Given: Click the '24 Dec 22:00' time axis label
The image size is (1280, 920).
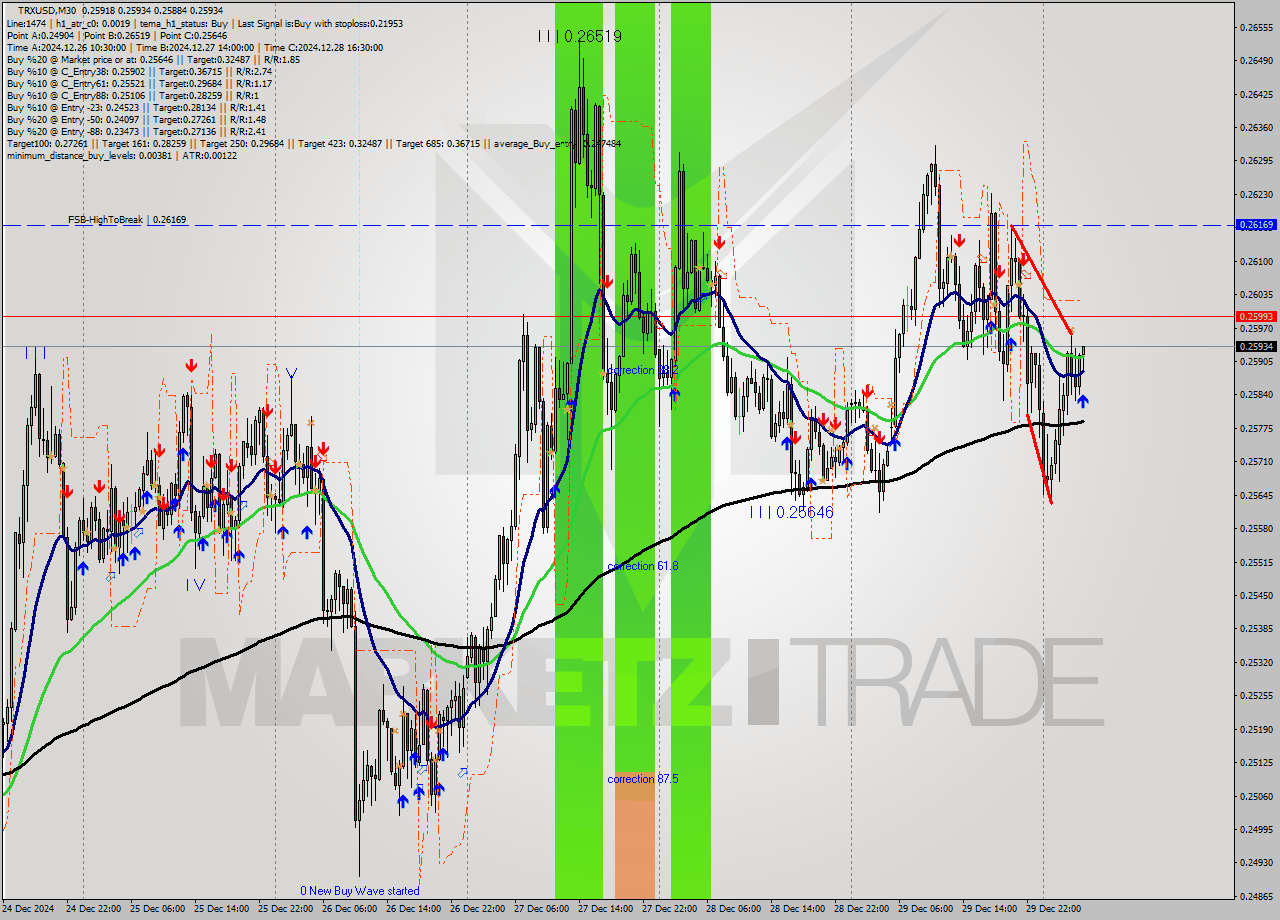Looking at the screenshot, I should (93, 909).
